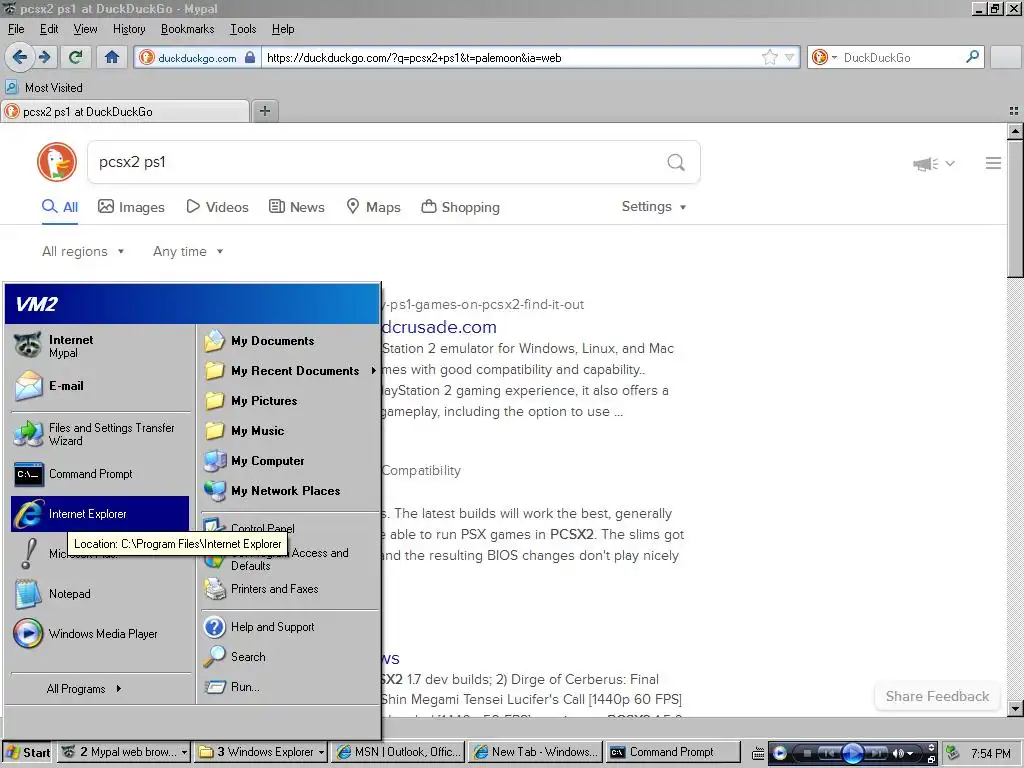Launch Windows Media Player from Start menu
1024x768 pixels.
click(x=100, y=633)
